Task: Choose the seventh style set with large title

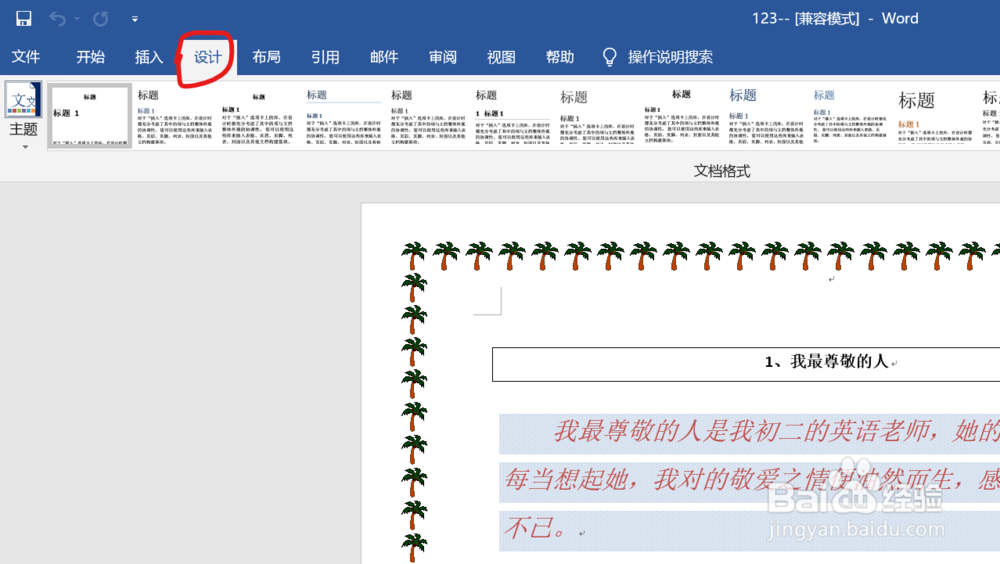Action: point(597,115)
